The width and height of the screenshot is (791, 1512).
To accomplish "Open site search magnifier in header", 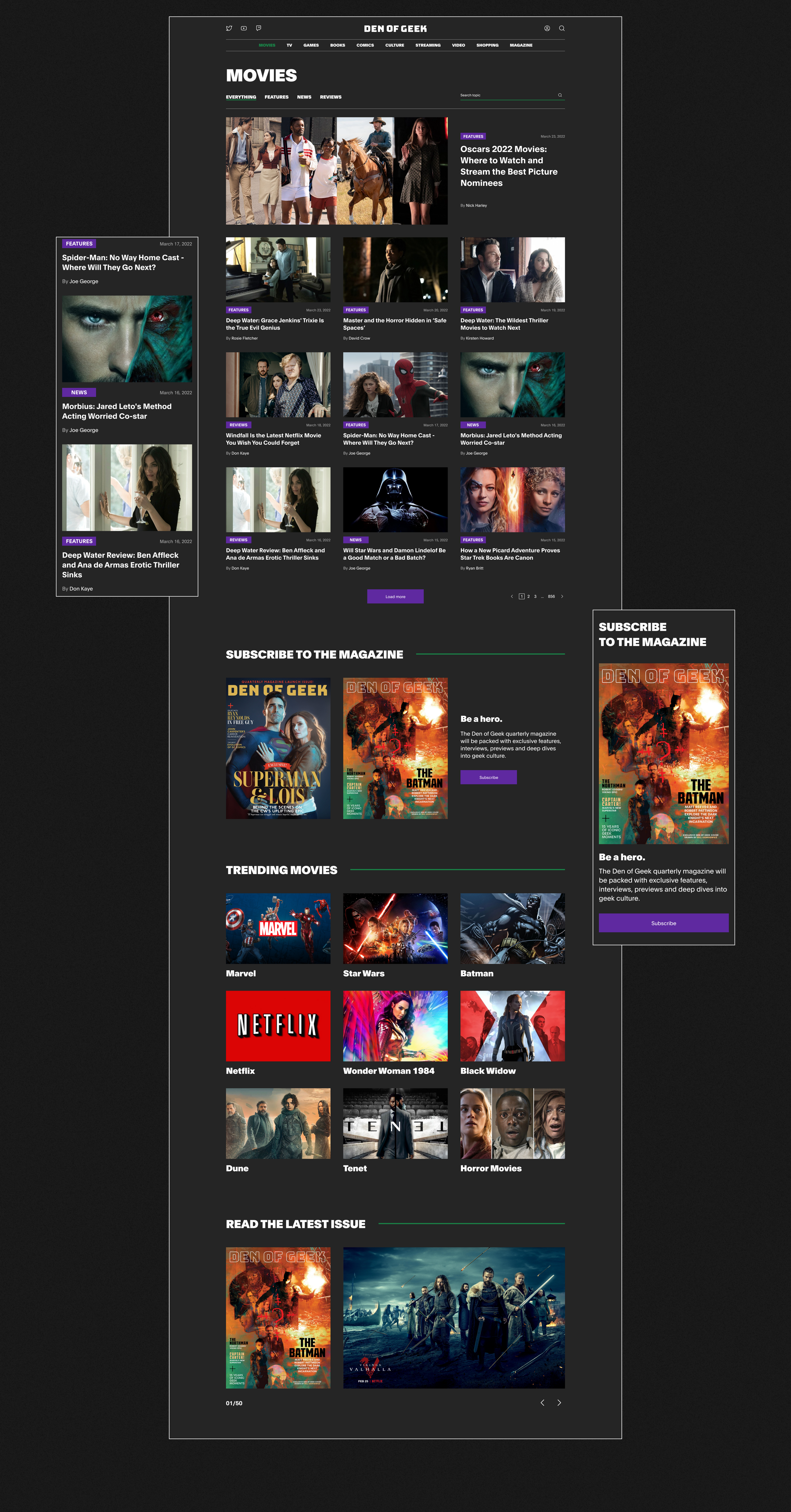I will [562, 28].
